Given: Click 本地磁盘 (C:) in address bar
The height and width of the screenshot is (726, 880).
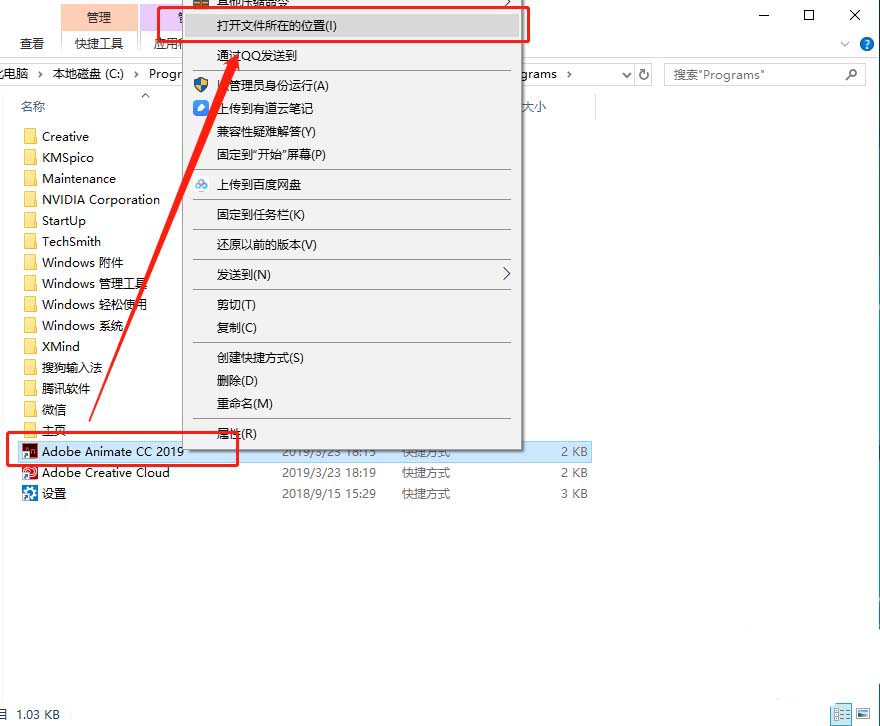Looking at the screenshot, I should [88, 73].
